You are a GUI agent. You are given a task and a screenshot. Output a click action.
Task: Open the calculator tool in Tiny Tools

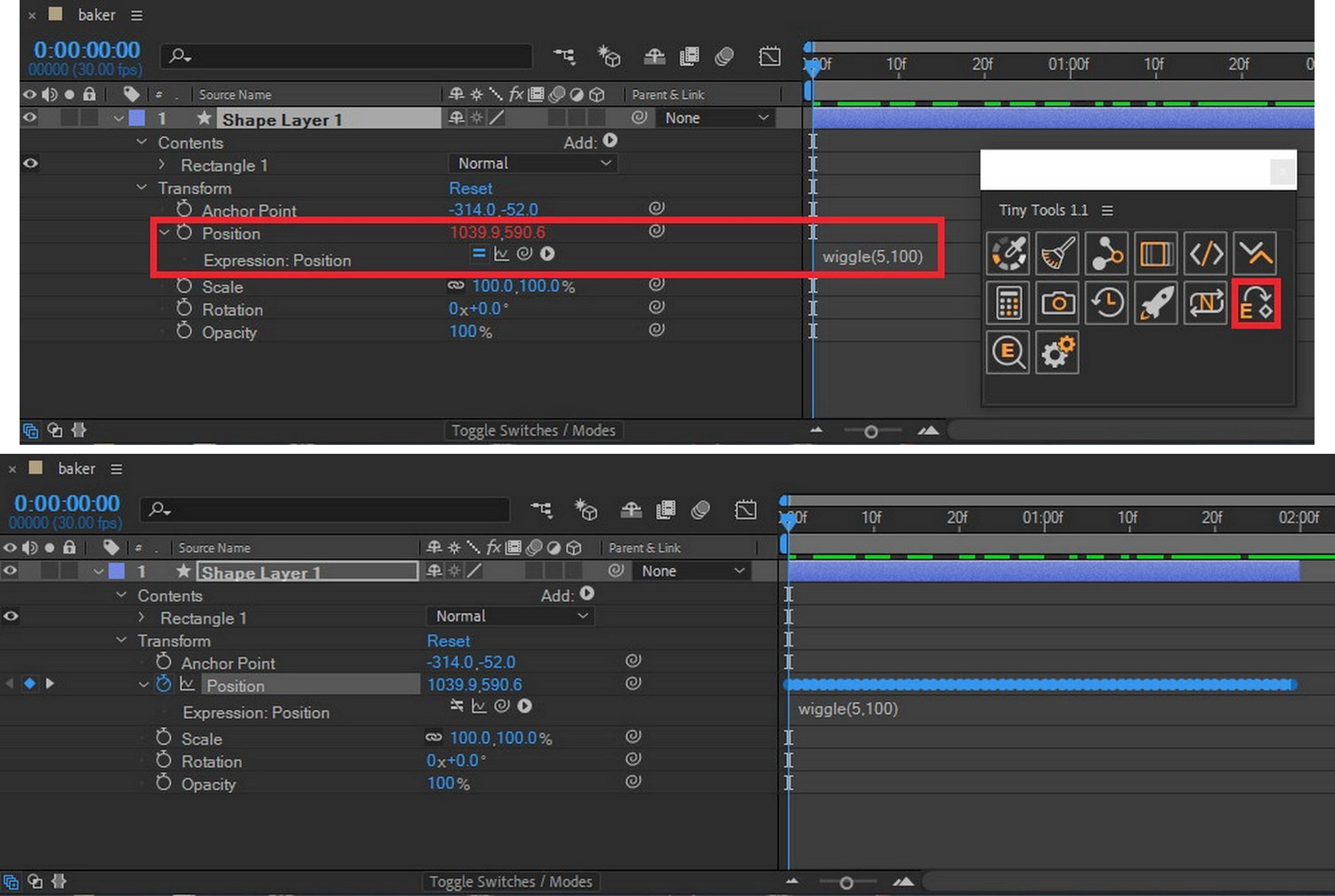pyautogui.click(x=1007, y=303)
